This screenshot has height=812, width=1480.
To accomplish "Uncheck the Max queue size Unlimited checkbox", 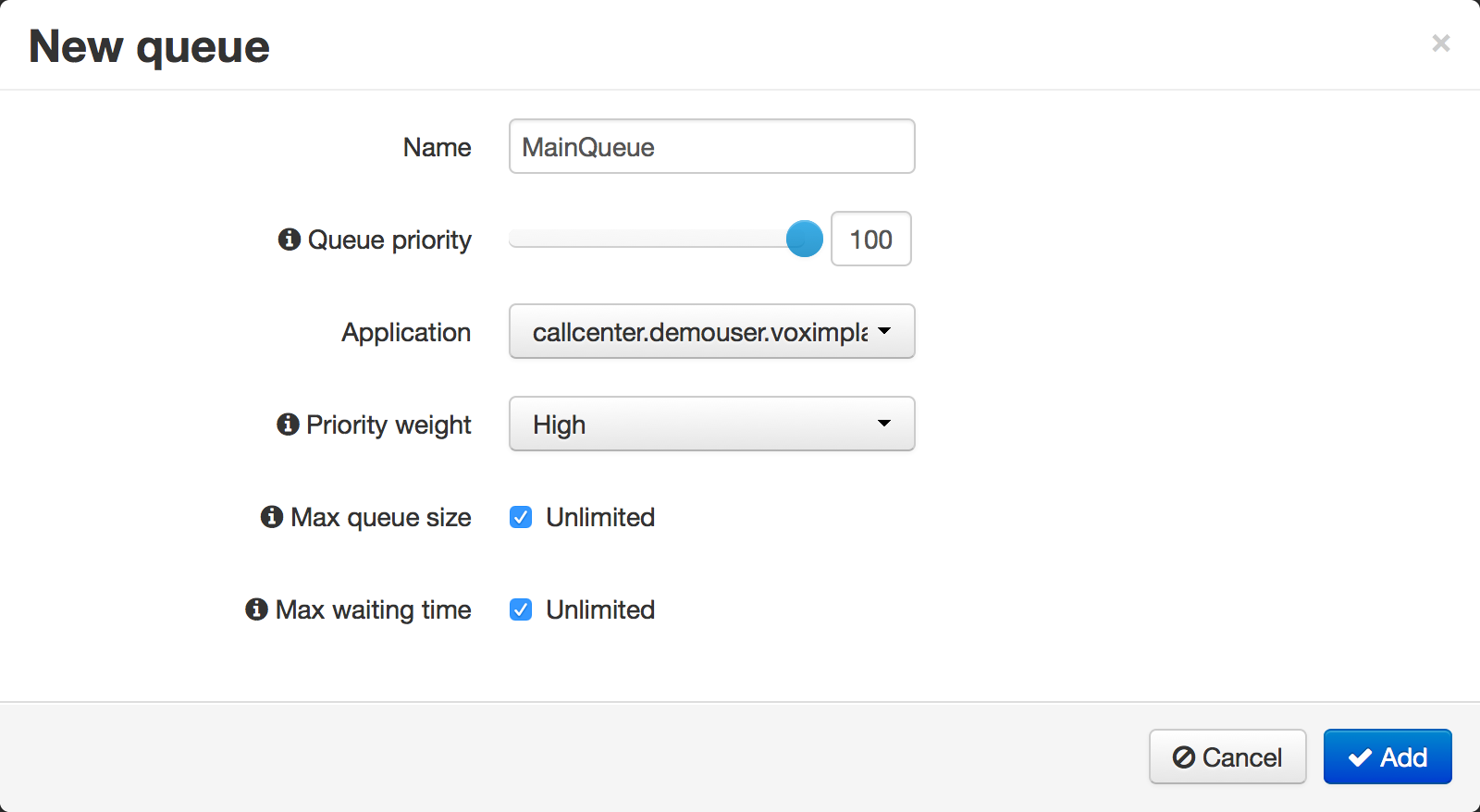I will pyautogui.click(x=521, y=517).
